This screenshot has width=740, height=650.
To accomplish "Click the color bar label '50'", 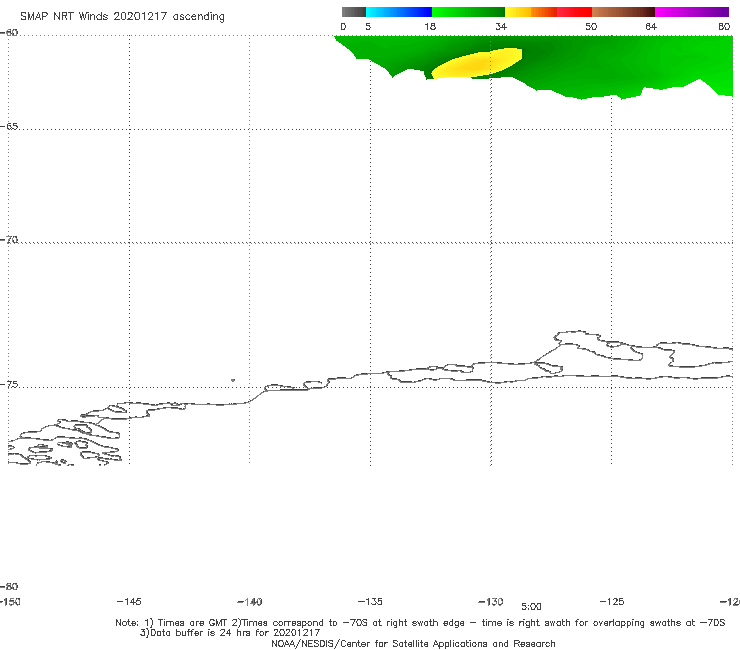I will pos(591,26).
